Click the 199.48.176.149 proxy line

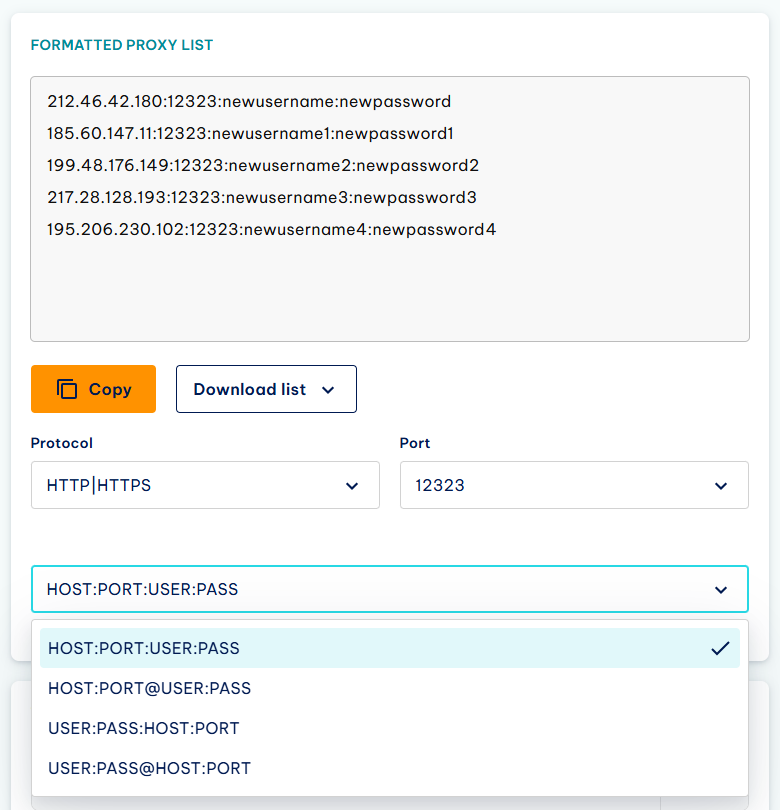pos(263,165)
